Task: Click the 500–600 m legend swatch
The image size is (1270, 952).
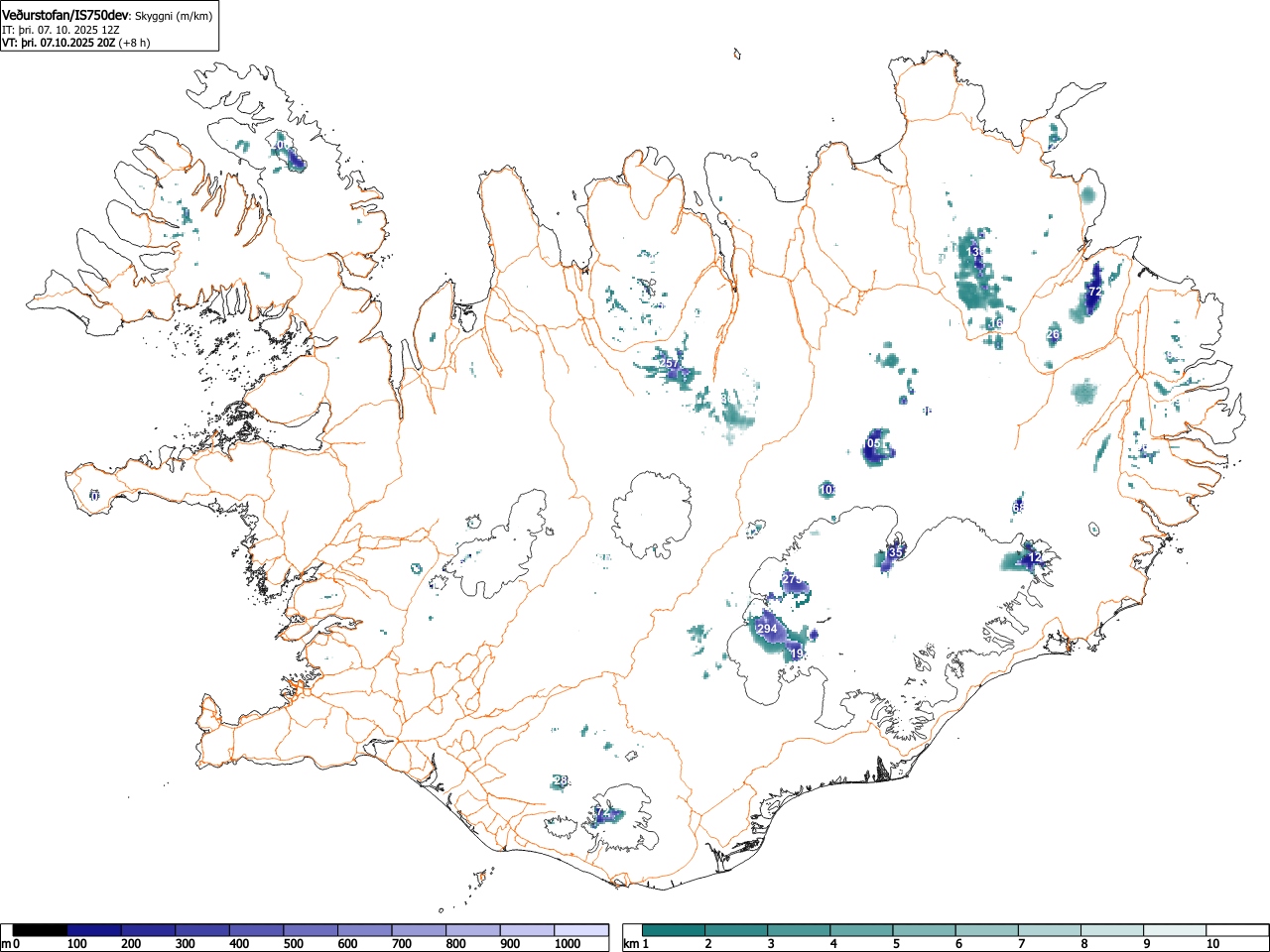Action: click(x=311, y=930)
